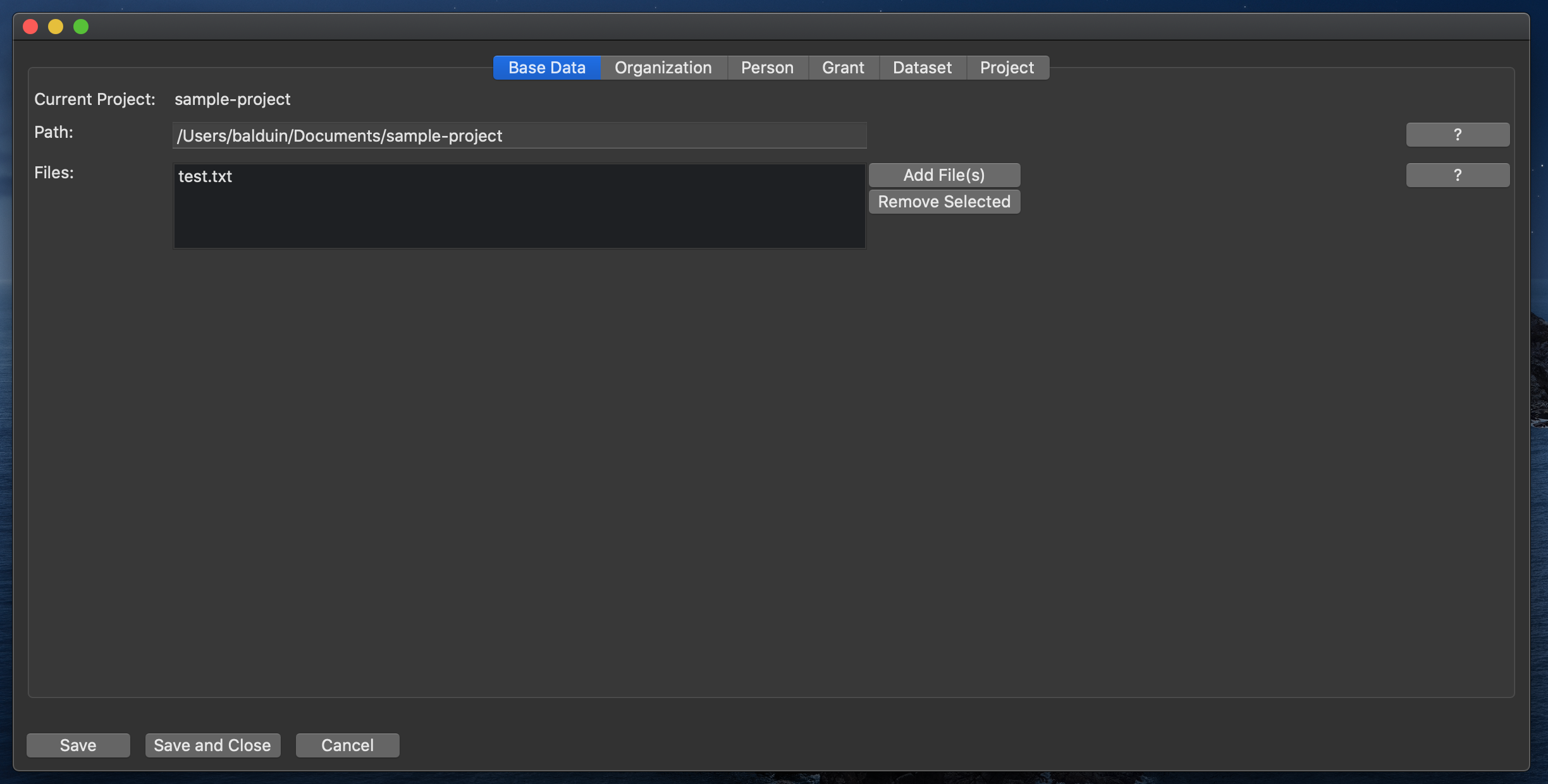Image resolution: width=1548 pixels, height=784 pixels.
Task: Switch to the Grant tab
Action: (x=843, y=67)
